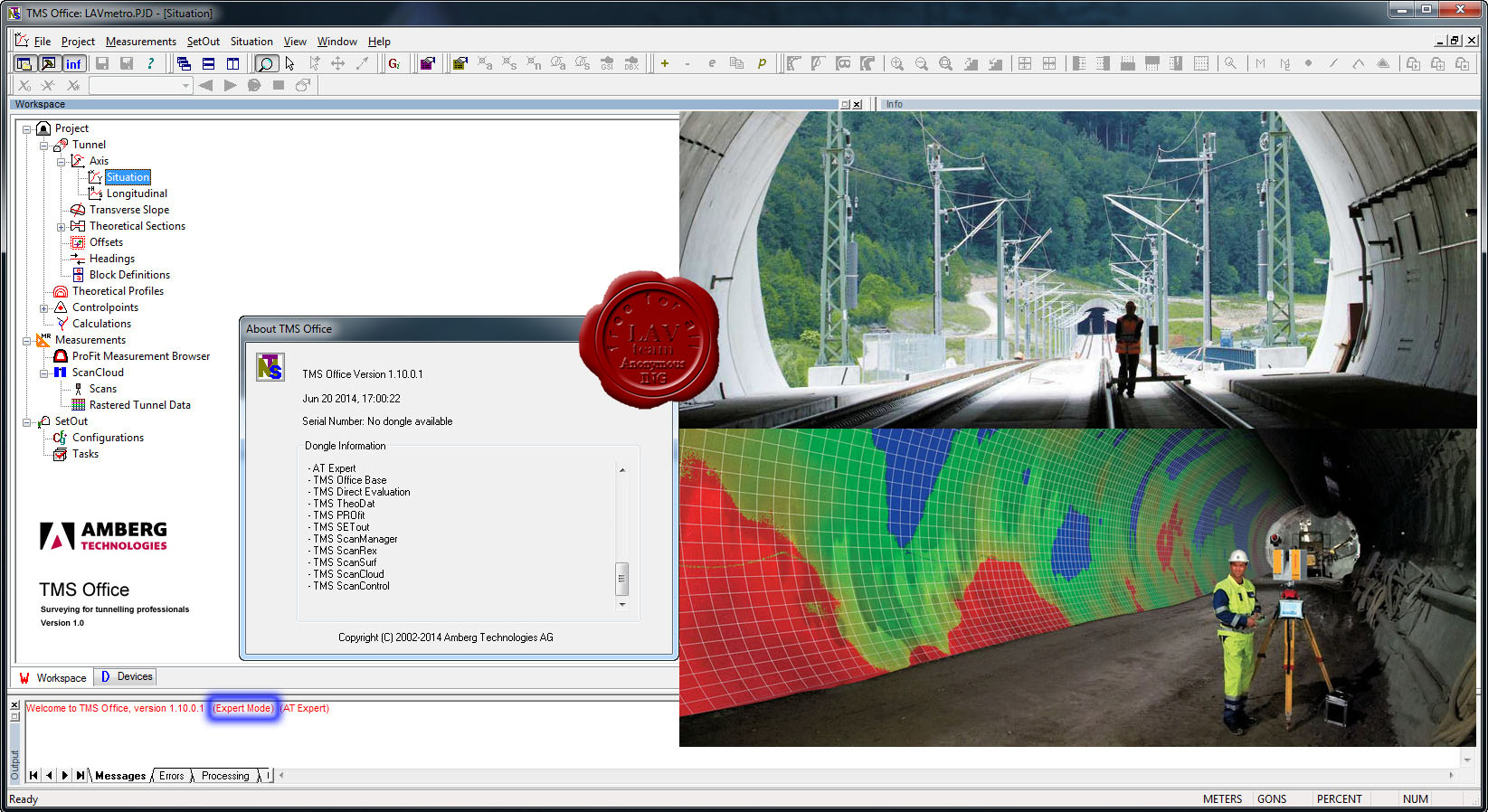Select Theoretical Profiles in the tree
The height and width of the screenshot is (812, 1488).
pos(118,291)
